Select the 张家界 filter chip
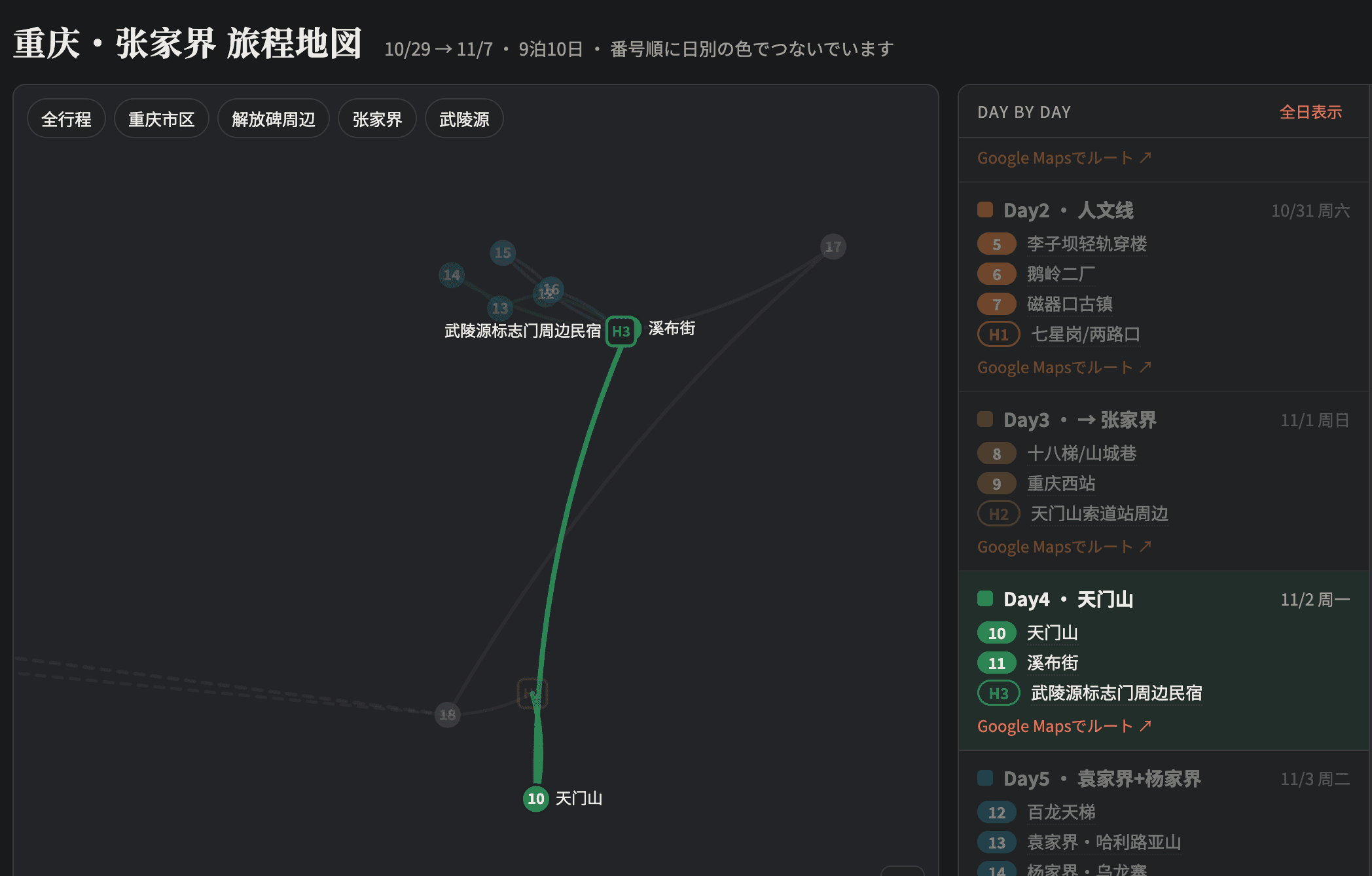The width and height of the screenshot is (1372, 876). point(377,119)
